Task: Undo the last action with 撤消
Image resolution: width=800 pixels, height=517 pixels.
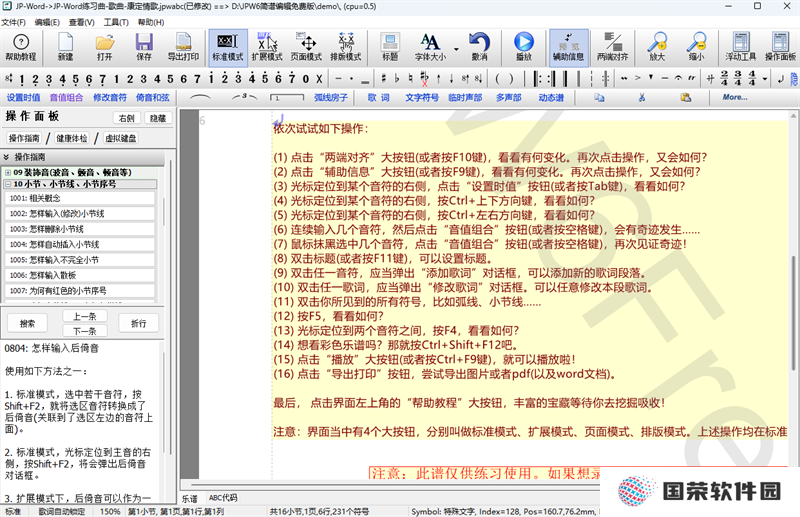Action: [480, 47]
